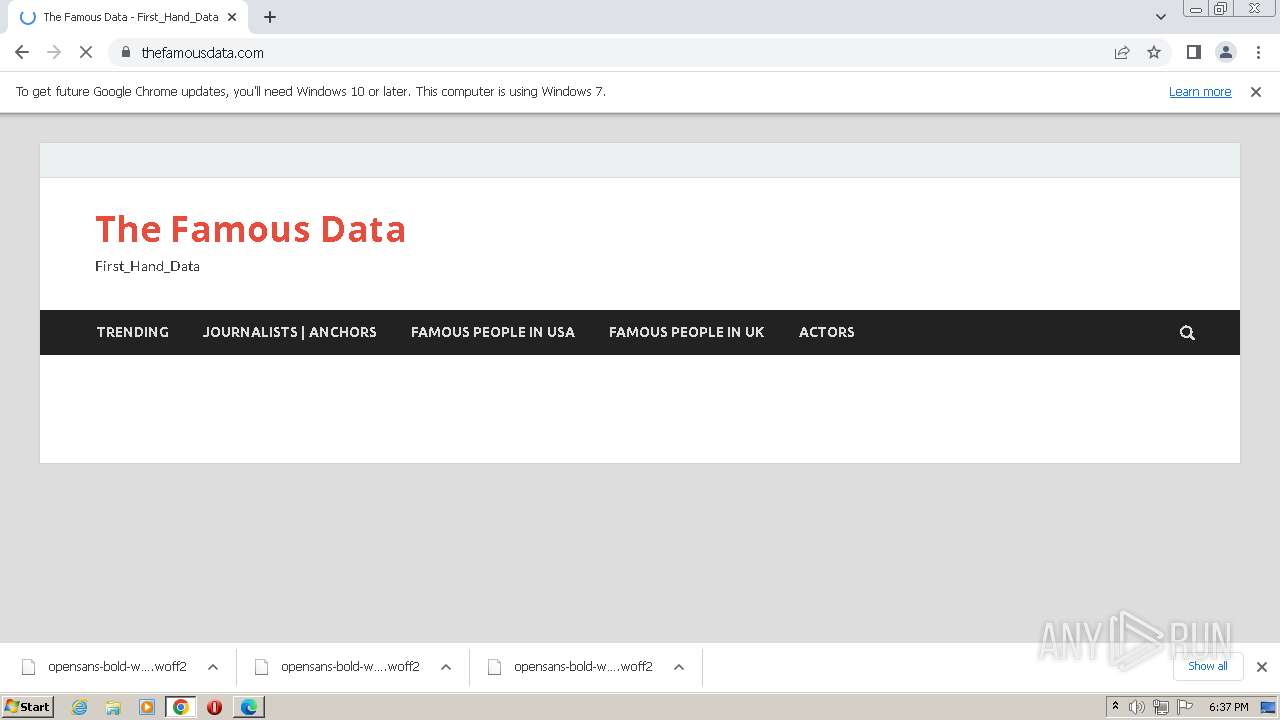Open the volume control in system tray
Image resolution: width=1280 pixels, height=720 pixels.
point(1137,707)
